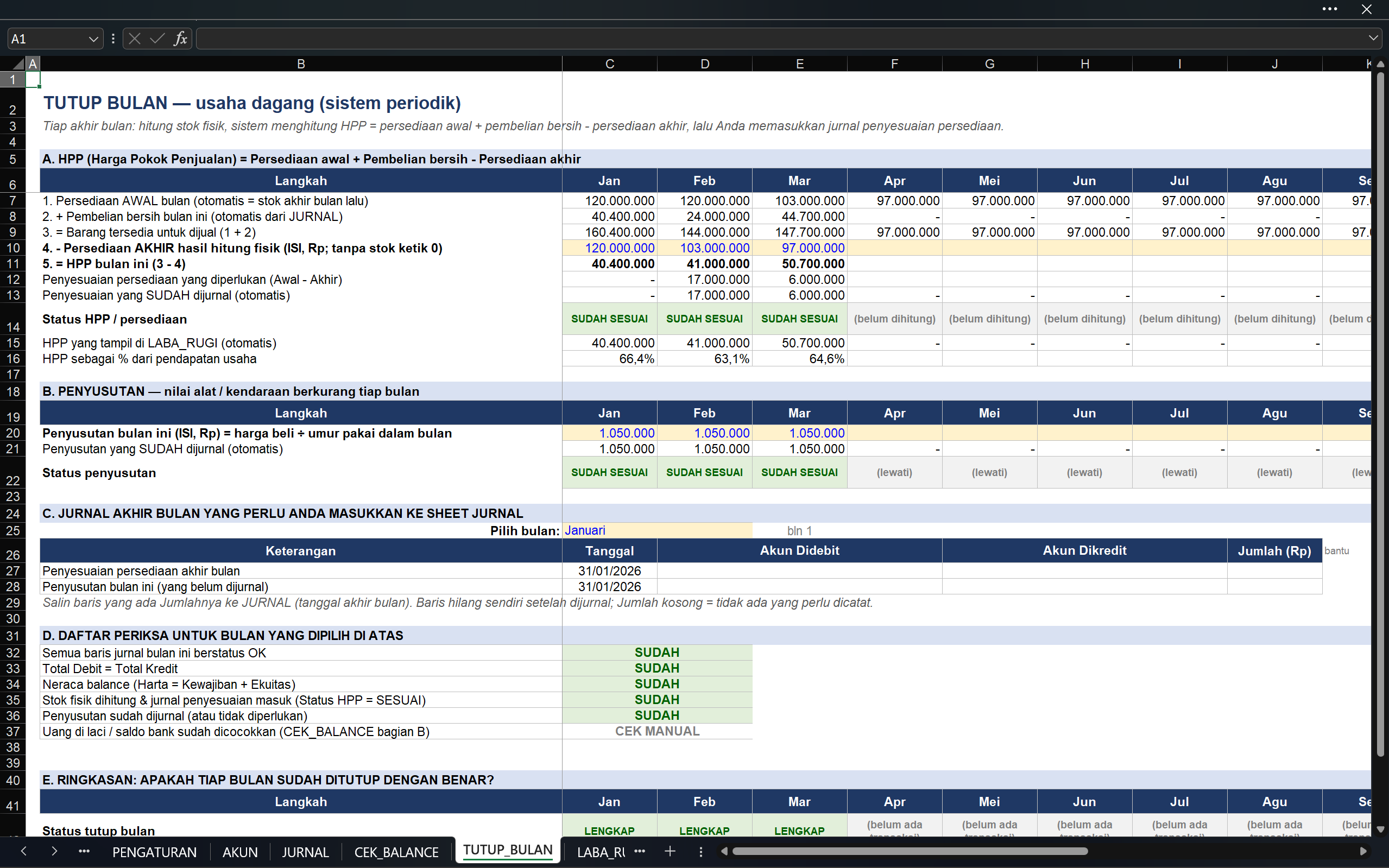Click the previous sheet navigation arrow

point(23,851)
